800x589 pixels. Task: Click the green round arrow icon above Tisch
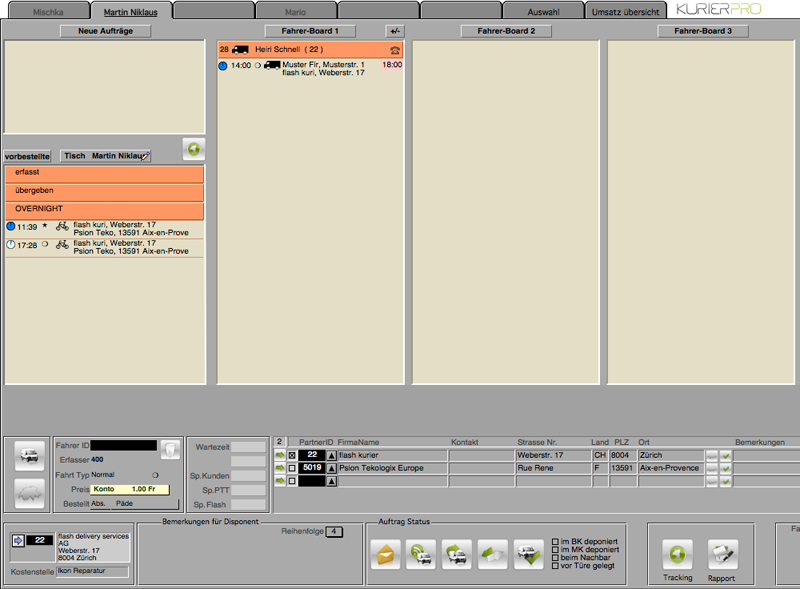194,149
